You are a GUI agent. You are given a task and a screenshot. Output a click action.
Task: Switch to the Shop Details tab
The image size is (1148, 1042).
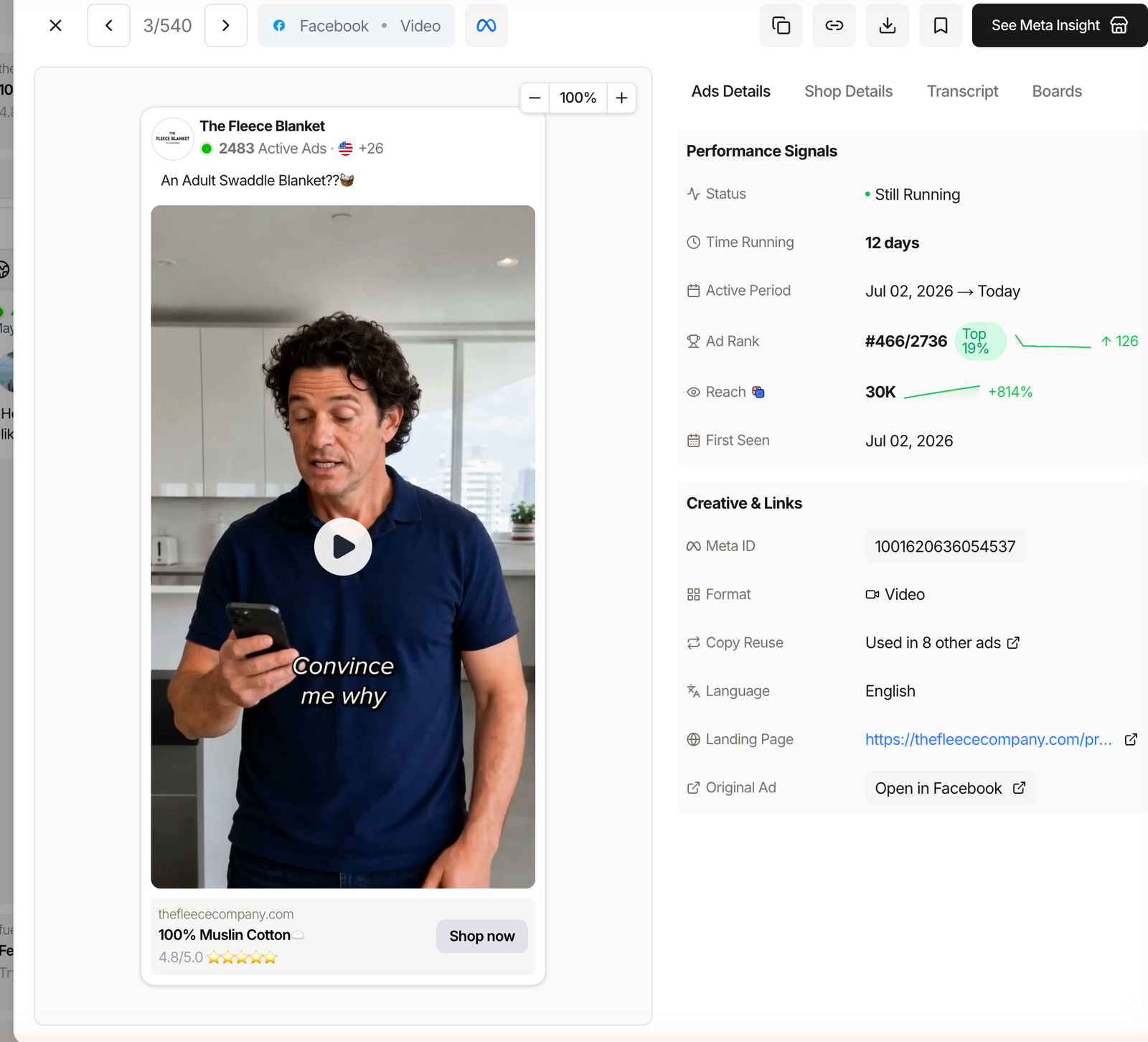(x=848, y=91)
